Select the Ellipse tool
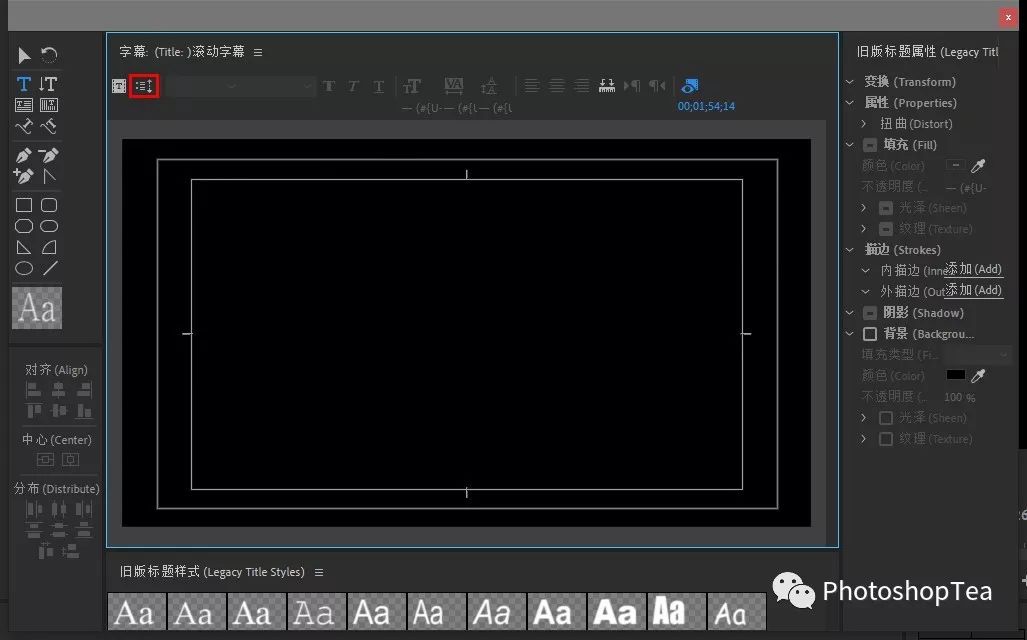This screenshot has width=1027, height=640. point(24,269)
